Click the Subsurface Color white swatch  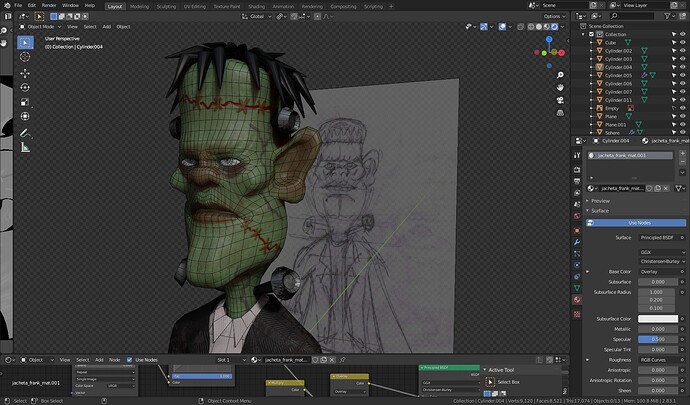[x=658, y=319]
